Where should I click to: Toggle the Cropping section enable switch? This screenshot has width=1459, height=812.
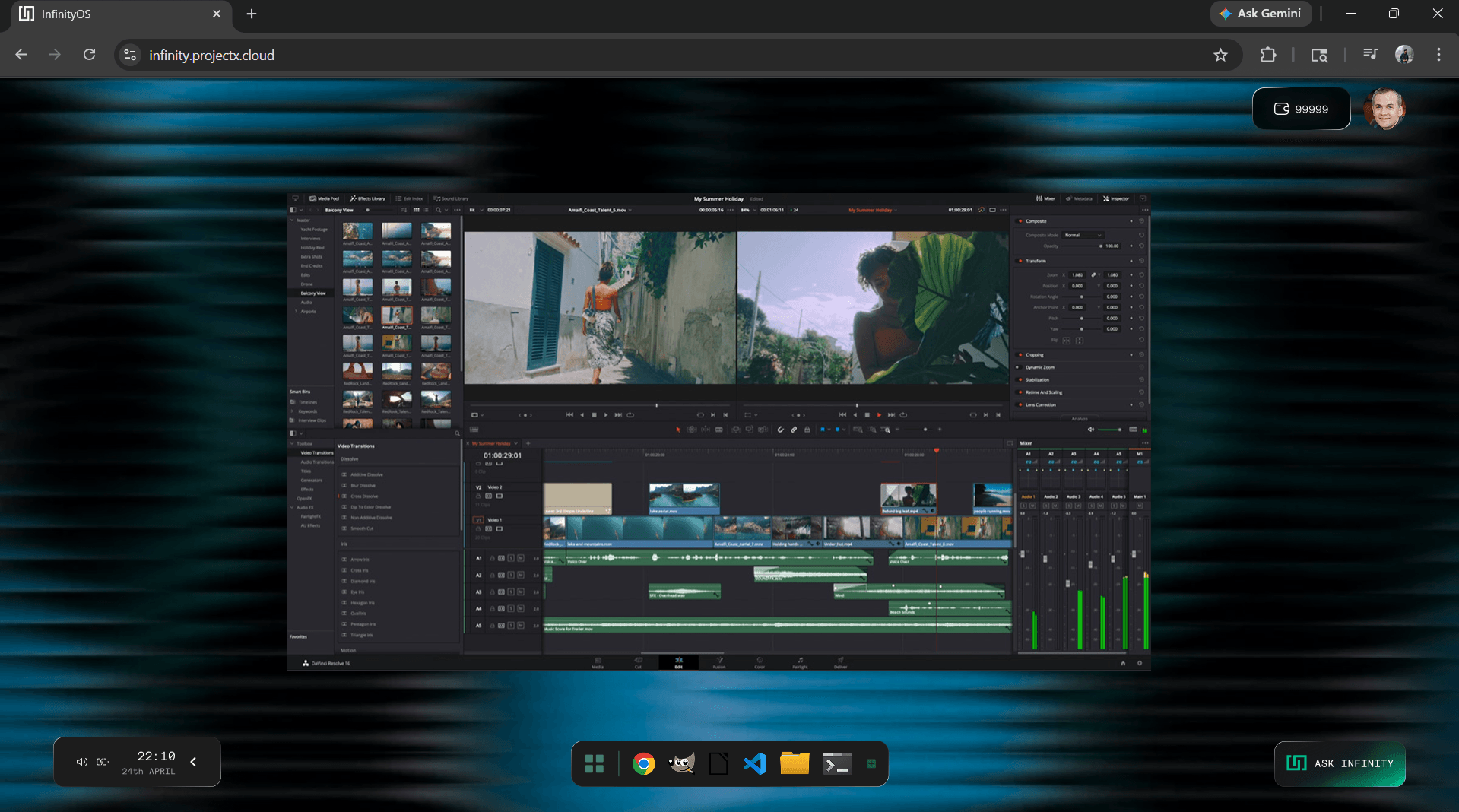click(x=1019, y=355)
